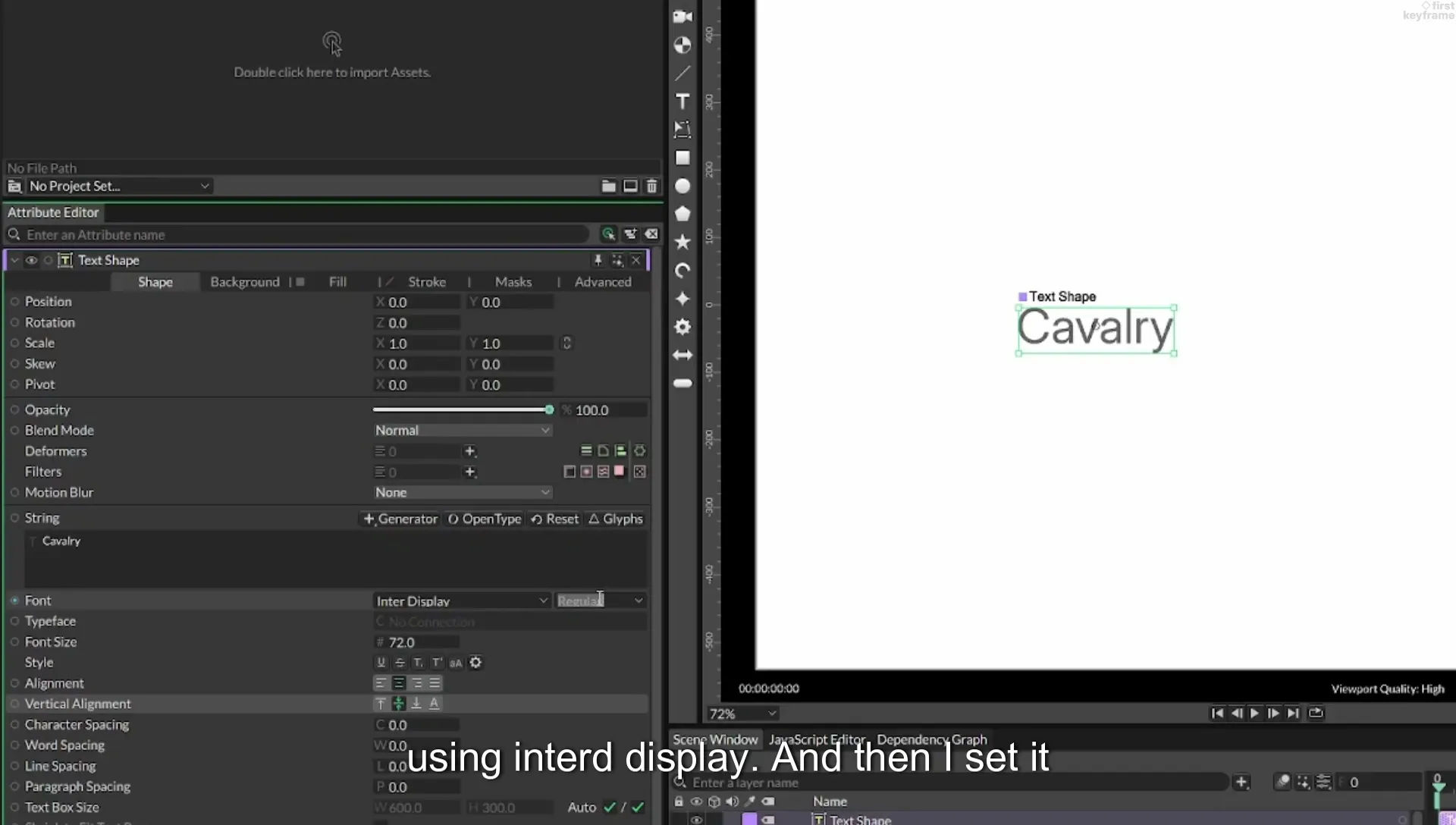Open the font weight Regular dropdown
The width and height of the screenshot is (1456, 825).
601,601
